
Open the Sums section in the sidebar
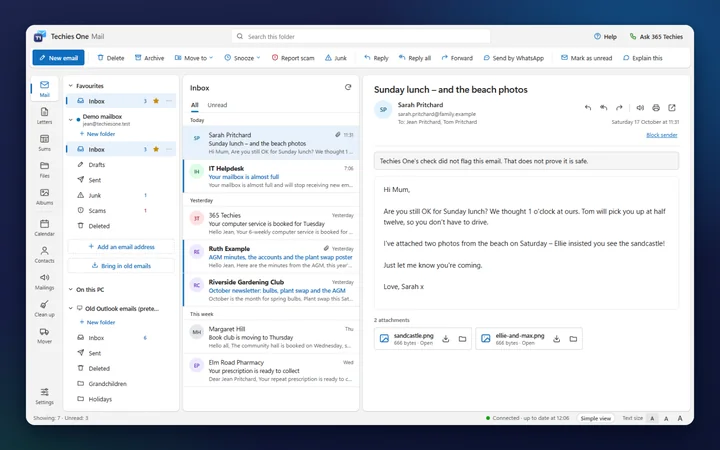click(x=45, y=143)
